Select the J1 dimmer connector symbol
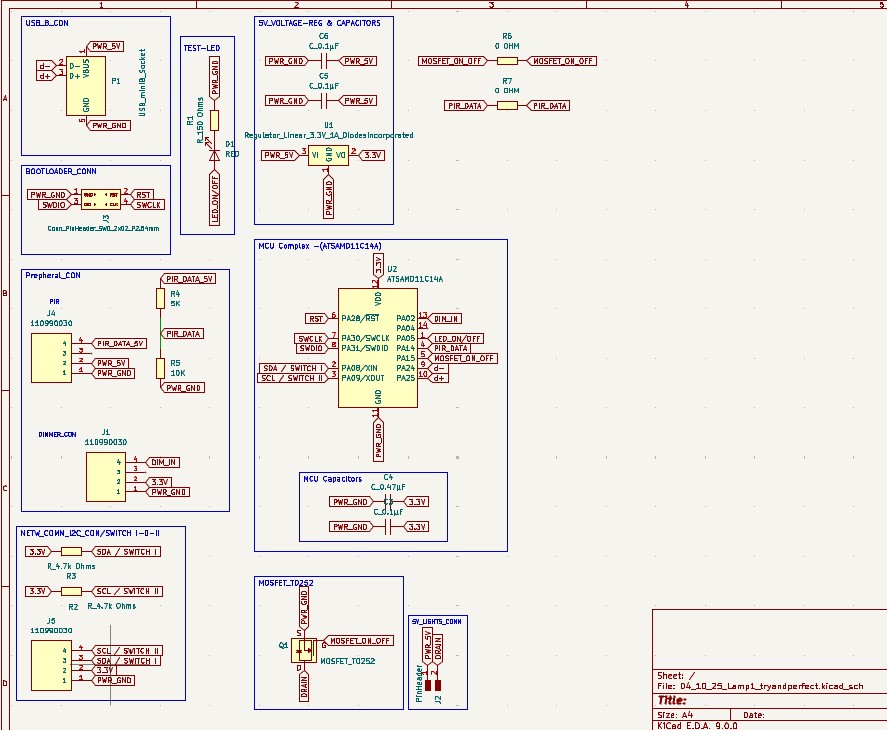 [106, 477]
